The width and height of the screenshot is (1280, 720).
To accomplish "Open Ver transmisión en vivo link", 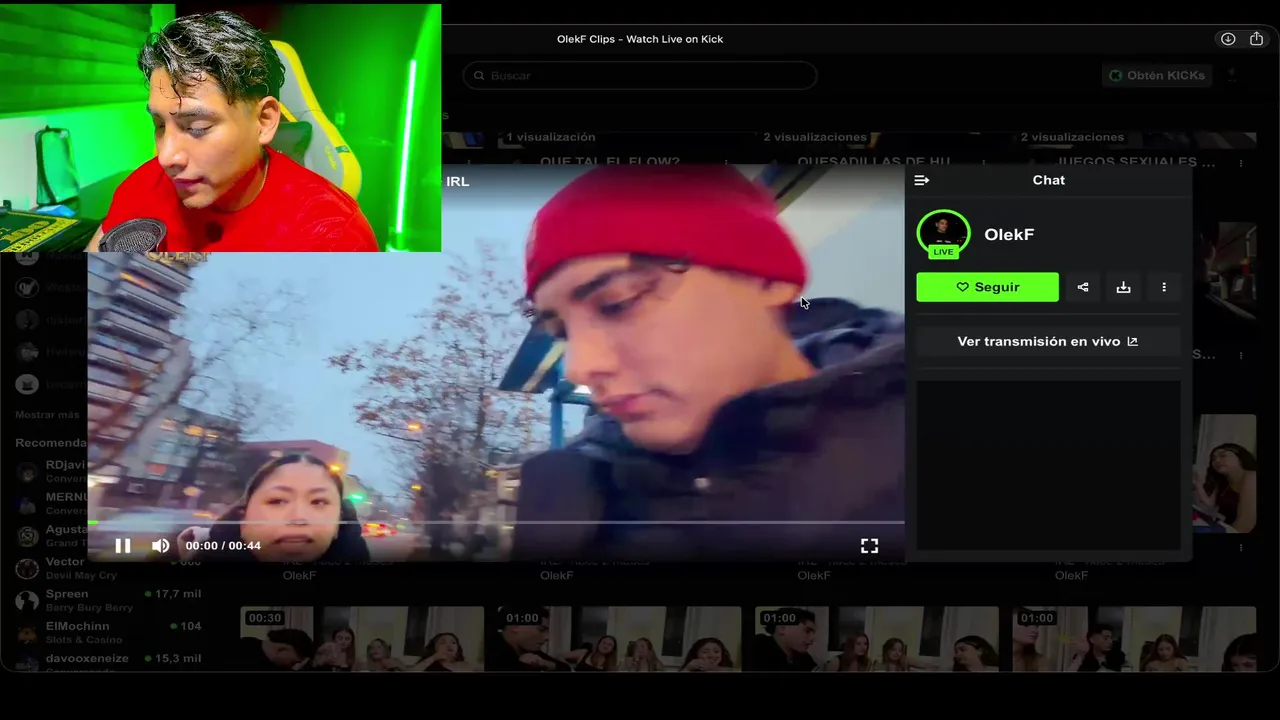I will point(1047,341).
